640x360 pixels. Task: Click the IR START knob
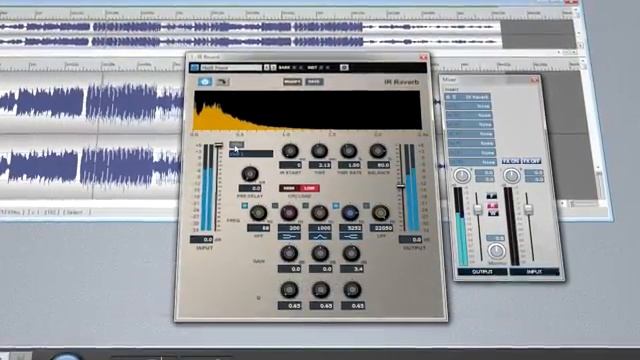coord(290,151)
